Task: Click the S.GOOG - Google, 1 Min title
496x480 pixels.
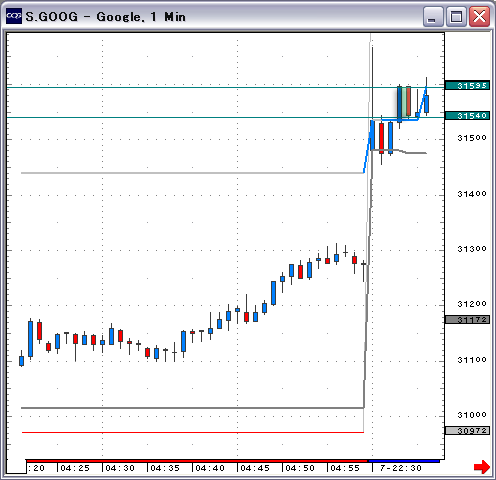Action: pos(105,16)
